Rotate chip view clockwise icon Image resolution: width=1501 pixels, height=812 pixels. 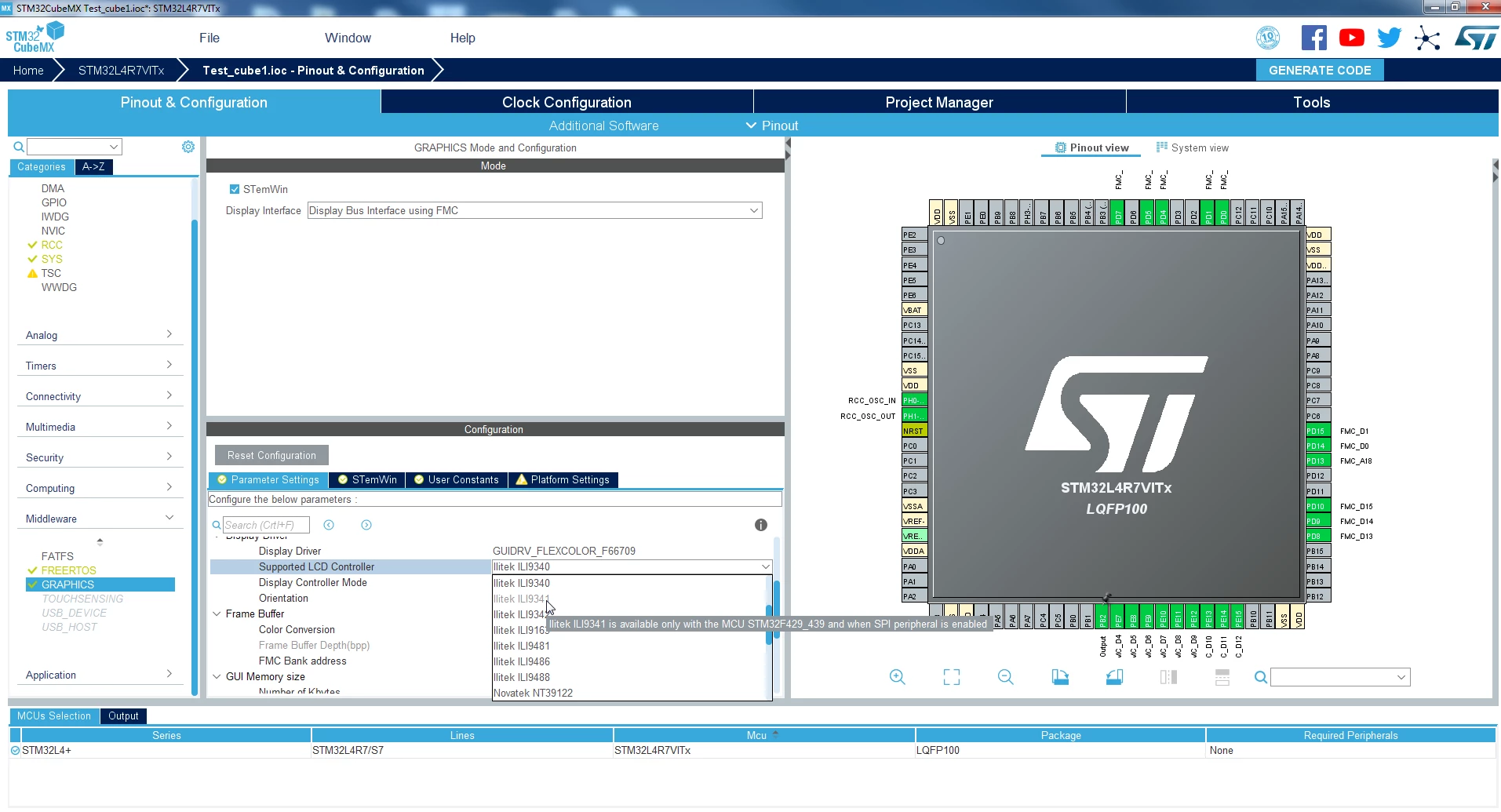tap(1060, 677)
